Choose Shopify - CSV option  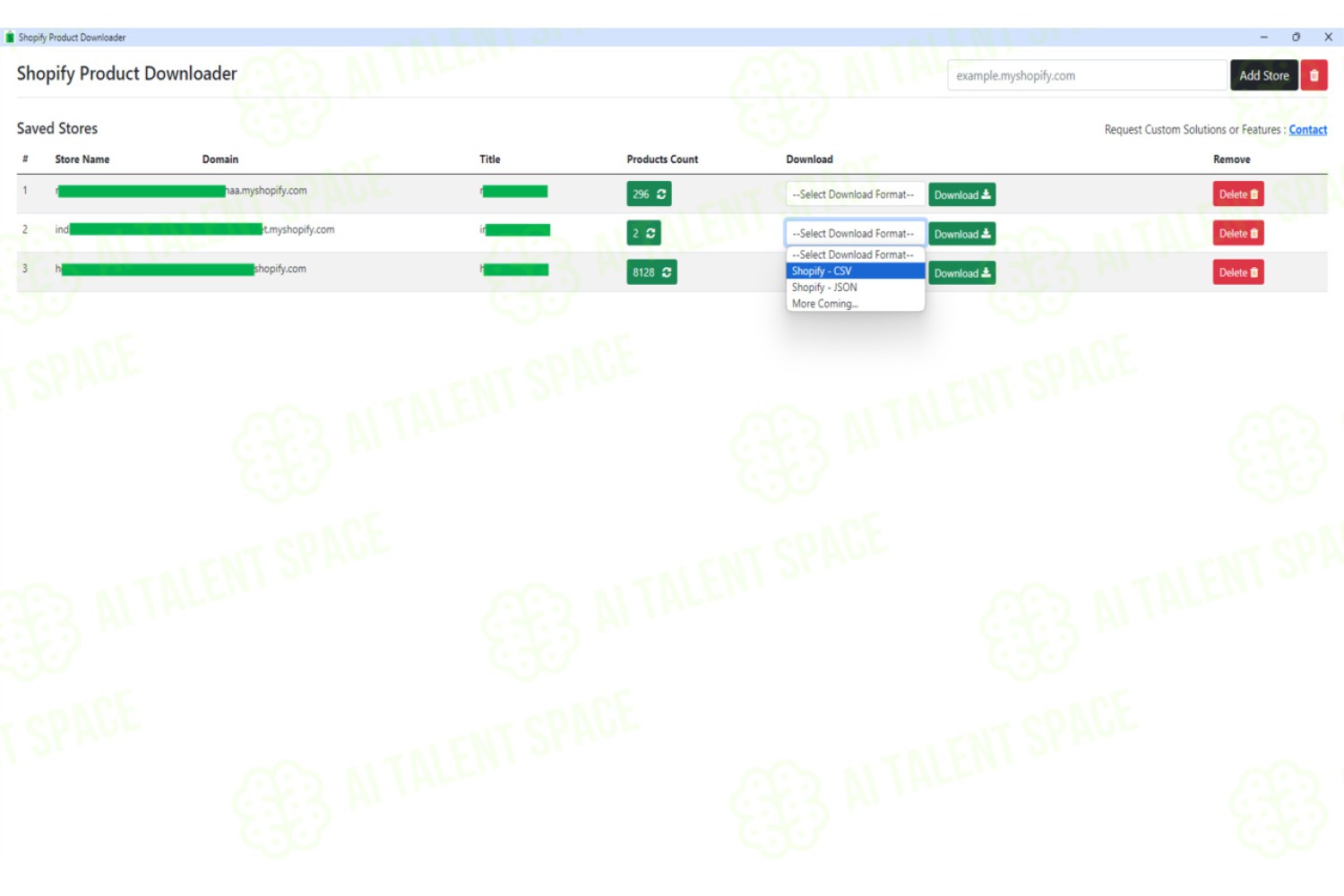pos(855,271)
